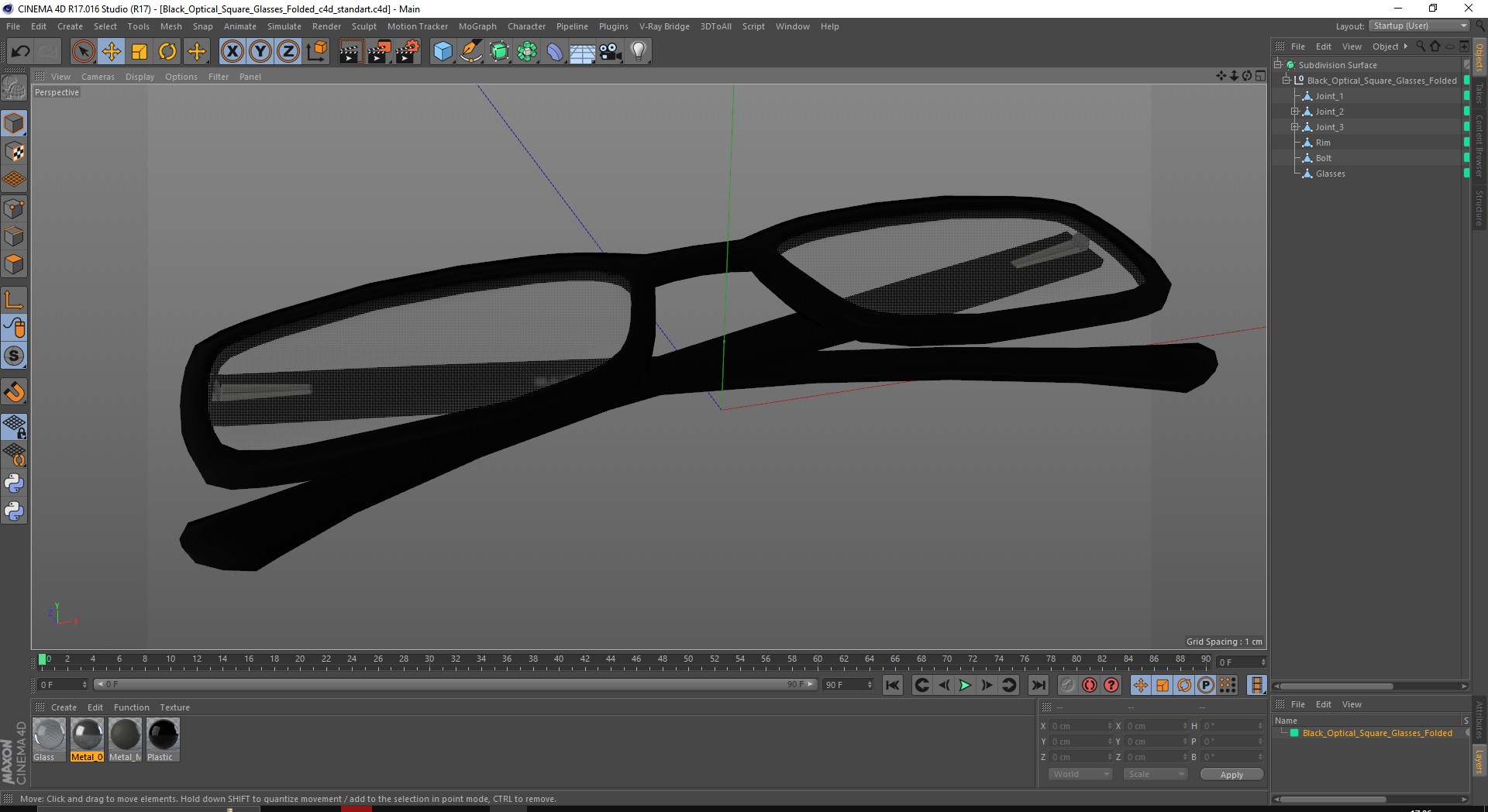Open the Layers side tab
Image resolution: width=1488 pixels, height=812 pixels.
click(x=1479, y=762)
